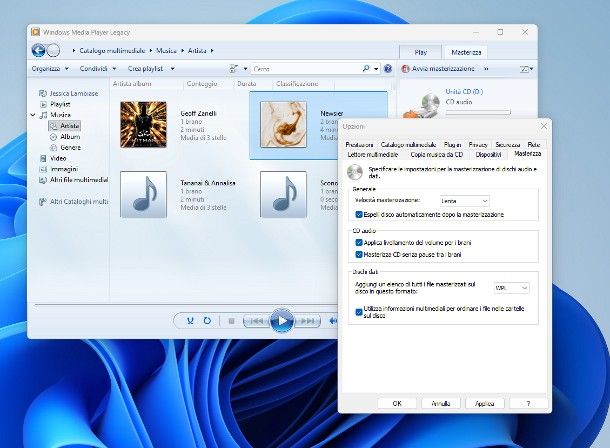610x448 pixels.
Task: Toggle Masterizza CD senza pause checkbox
Action: click(x=359, y=254)
